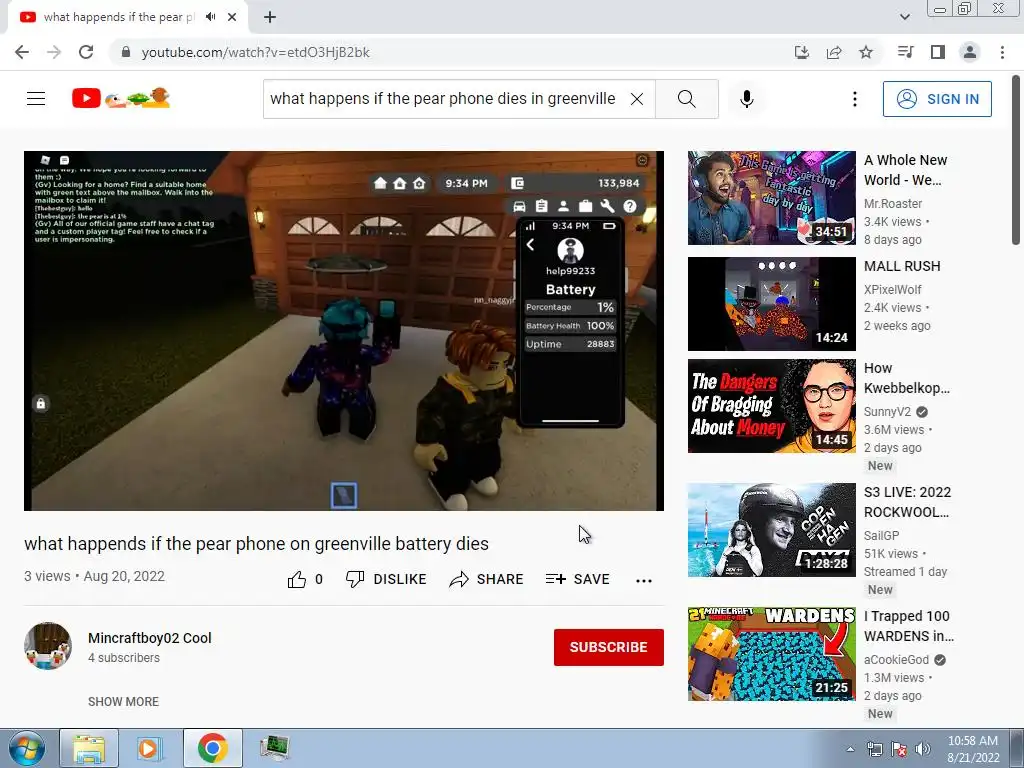This screenshot has width=1024, height=768.
Task: Open Mincraftboy02 Cool channel name link
Action: coord(150,638)
